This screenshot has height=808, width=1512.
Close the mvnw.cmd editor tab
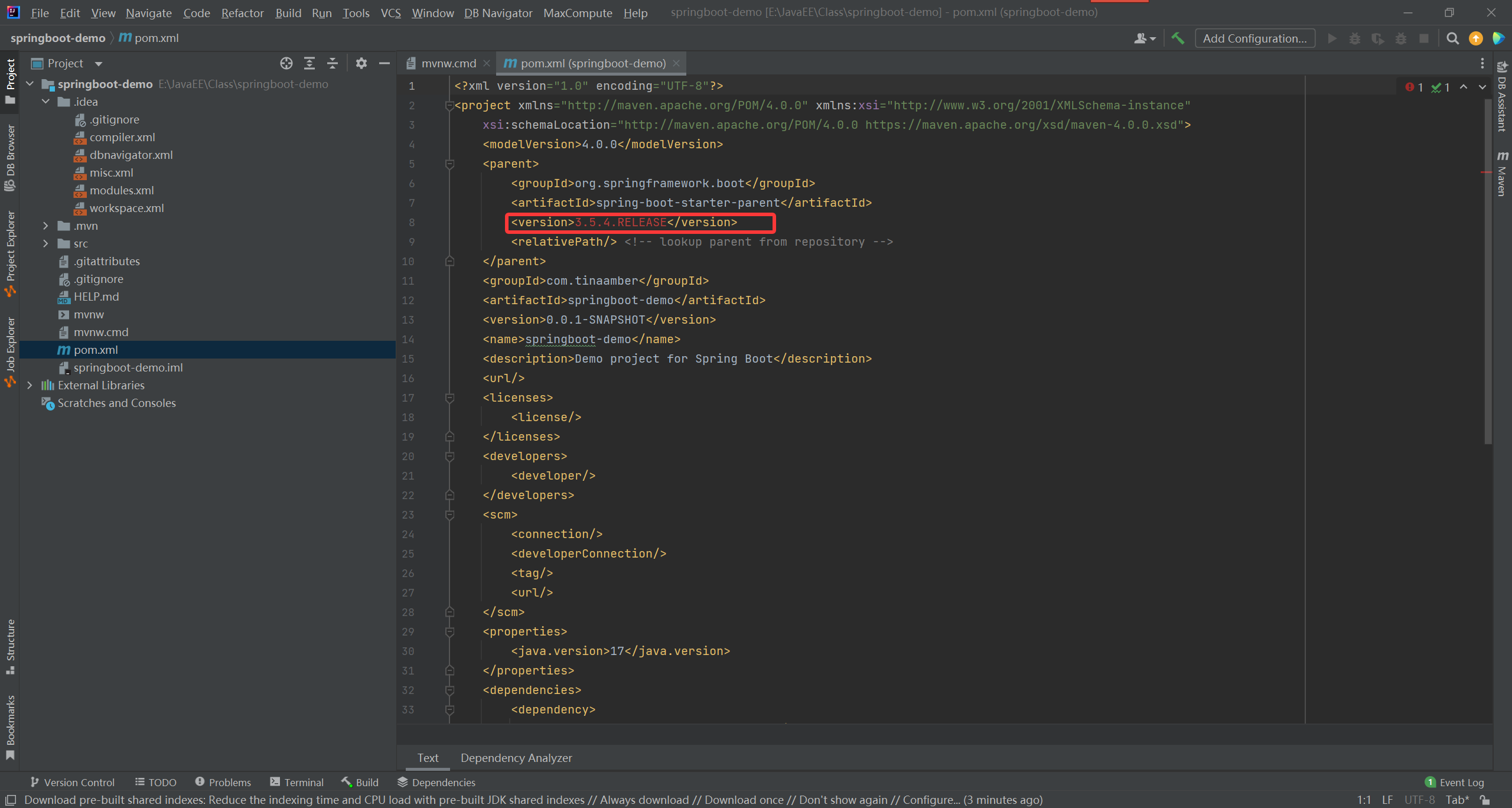pyautogui.click(x=487, y=63)
